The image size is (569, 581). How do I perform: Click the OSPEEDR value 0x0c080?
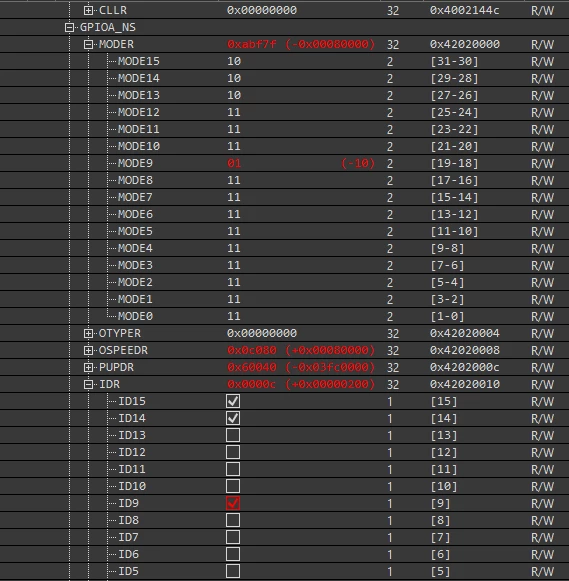(x=252, y=351)
